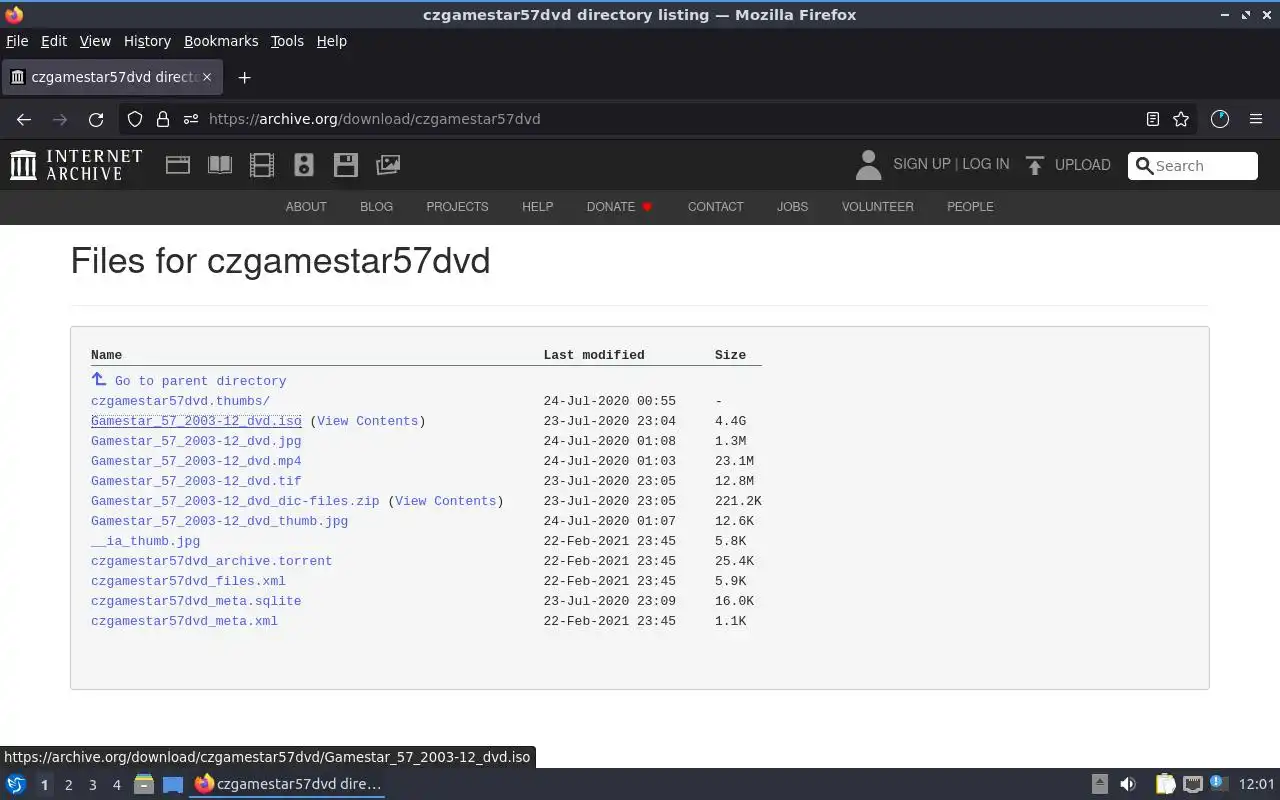
Task: Open the VOLUNTEER nav link
Action: tap(877, 207)
